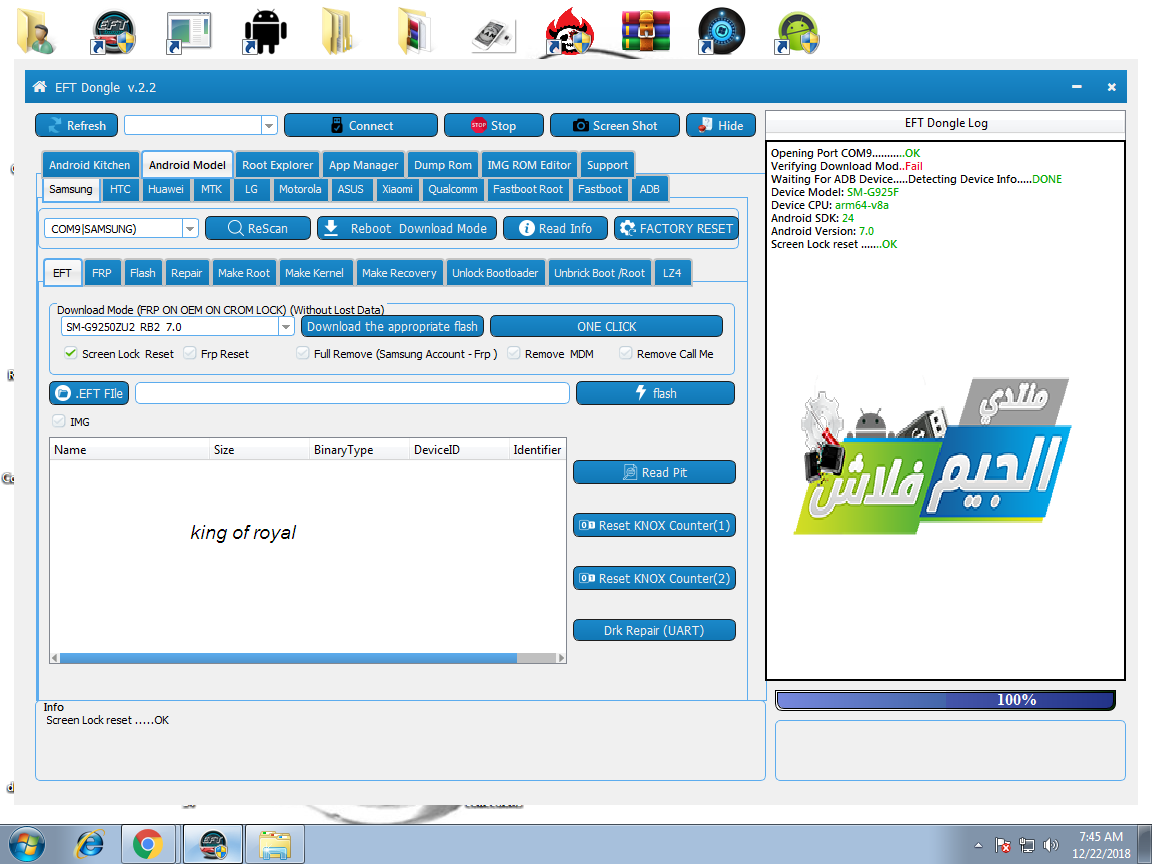Toggle Full Remove Samsung Account checkbox
This screenshot has height=864, width=1152.
(303, 353)
